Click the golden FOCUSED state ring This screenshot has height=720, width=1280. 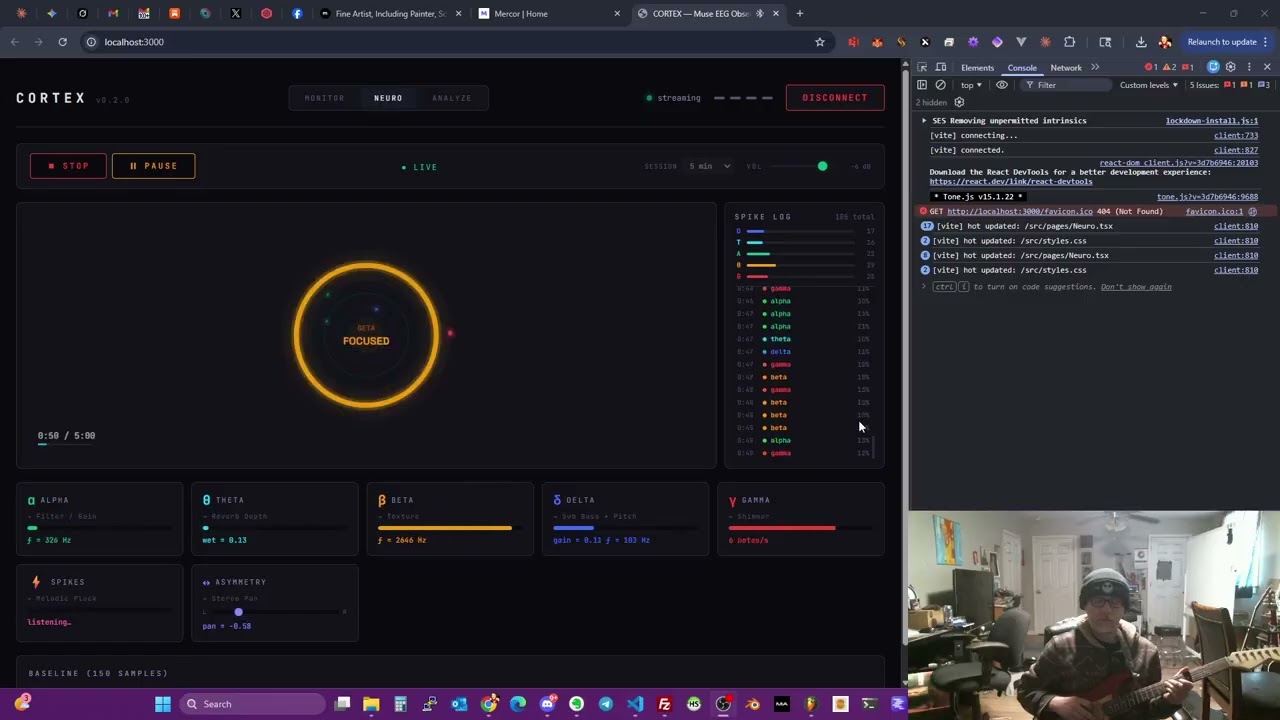[x=366, y=335]
